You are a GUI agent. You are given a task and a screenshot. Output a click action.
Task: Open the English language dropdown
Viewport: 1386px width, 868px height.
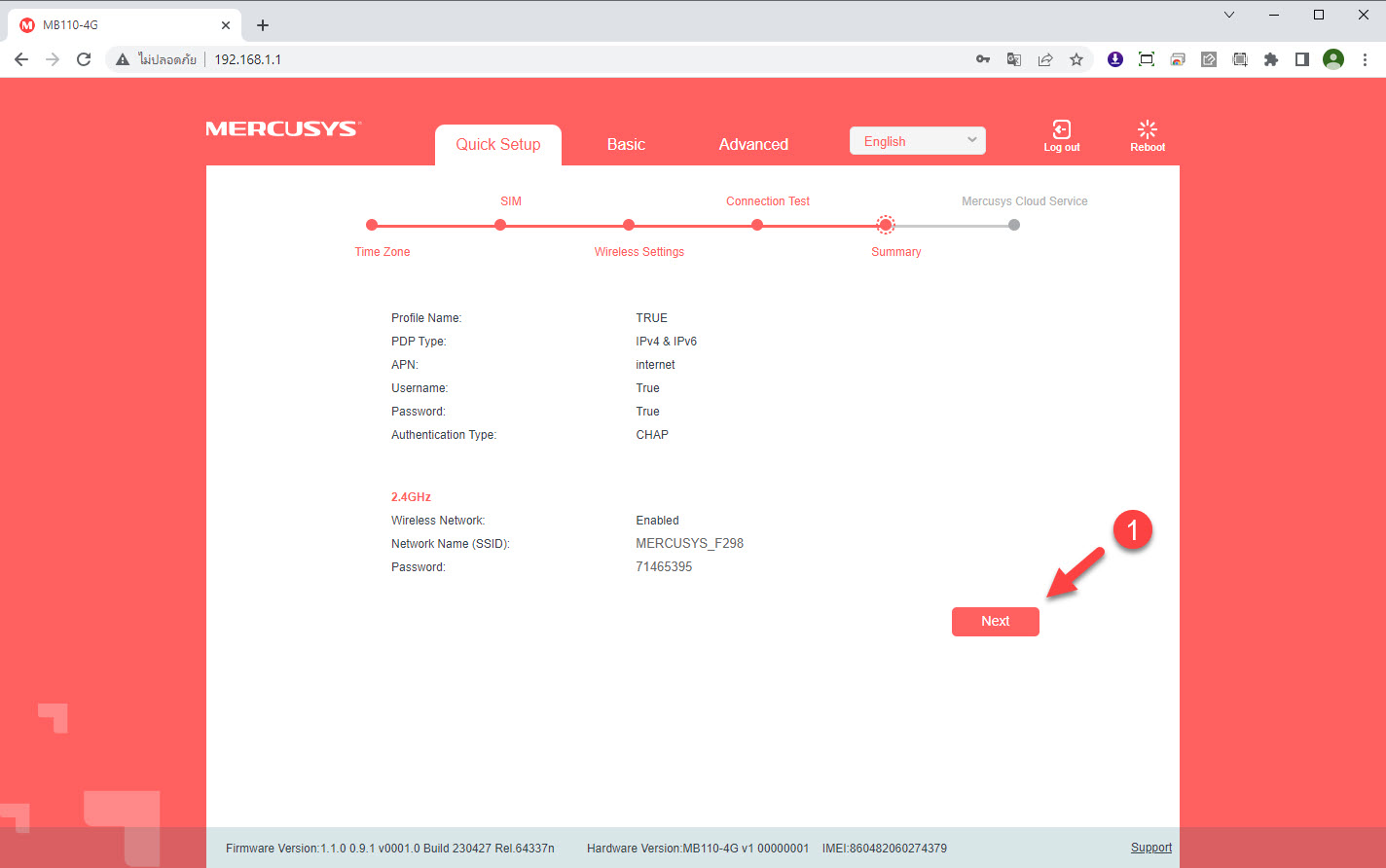coord(918,141)
